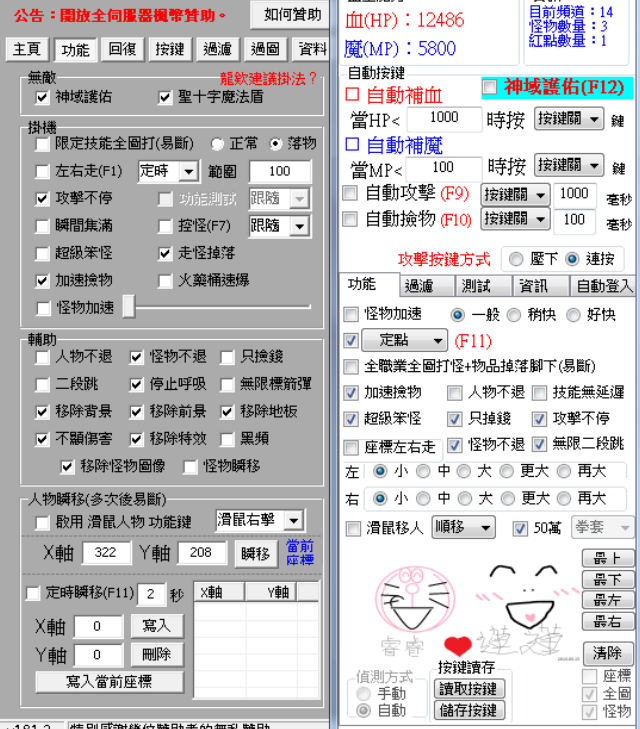
Task: Click the 最下 button
Action: click(608, 579)
